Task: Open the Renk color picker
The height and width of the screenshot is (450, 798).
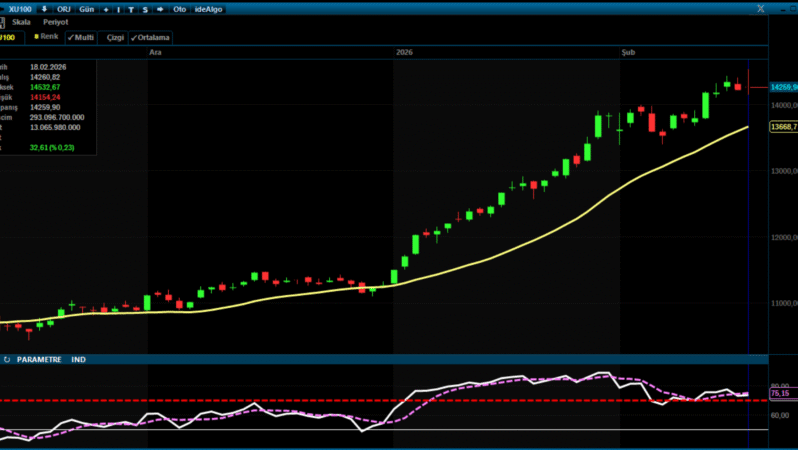Action: 46,37
